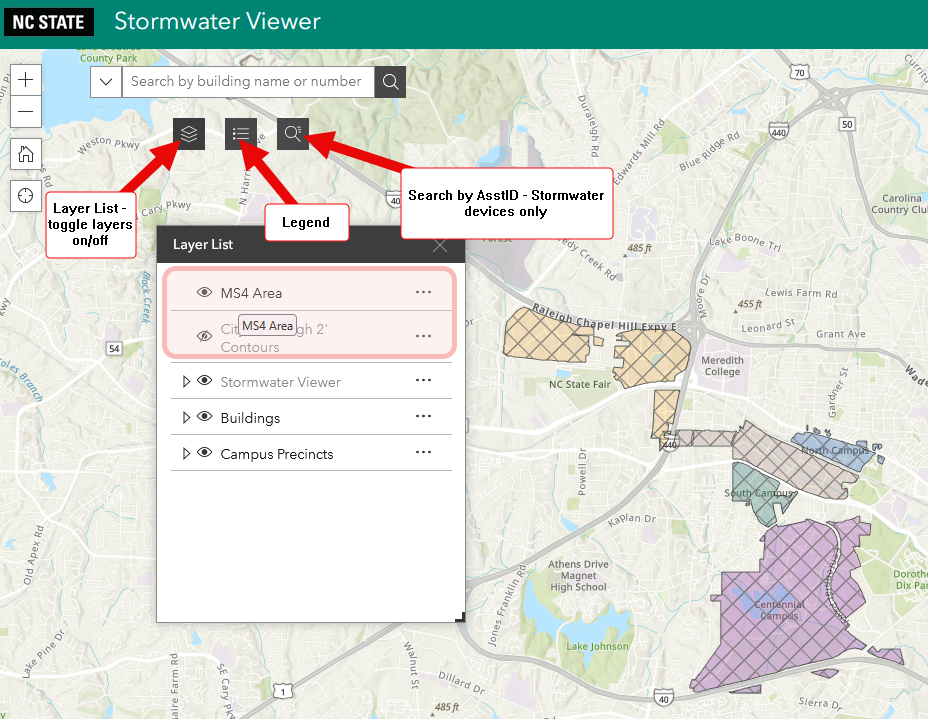Open the Search by AsstID widget
The image size is (928, 719).
point(293,134)
